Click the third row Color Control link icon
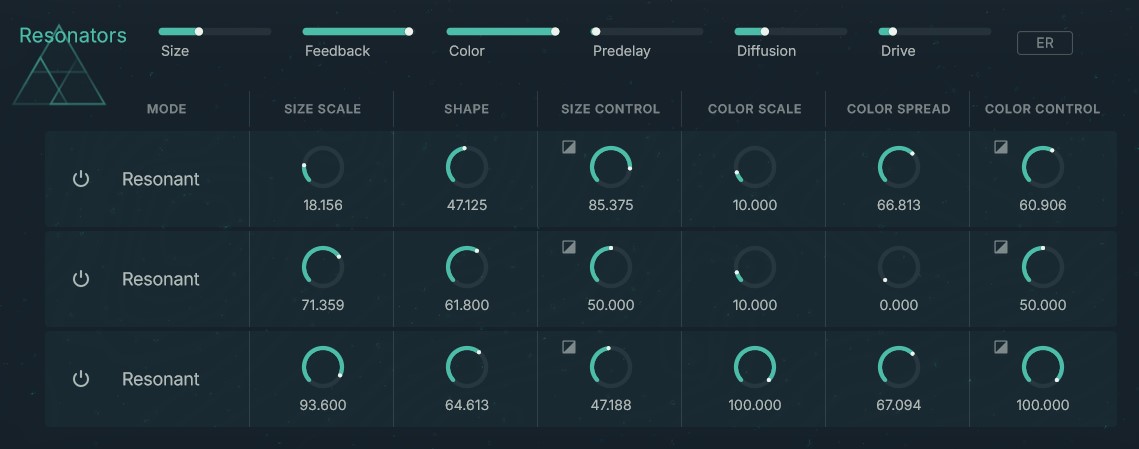 coord(1001,347)
